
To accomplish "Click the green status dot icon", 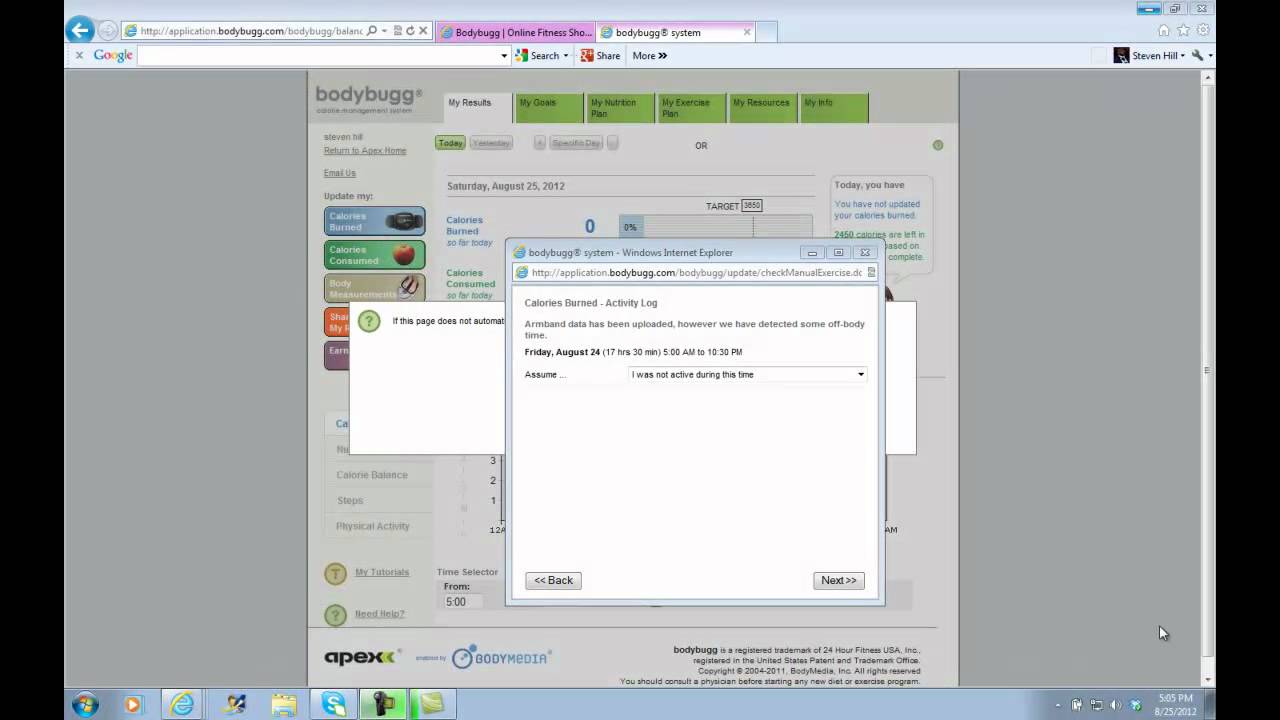I will pyautogui.click(x=938, y=145).
